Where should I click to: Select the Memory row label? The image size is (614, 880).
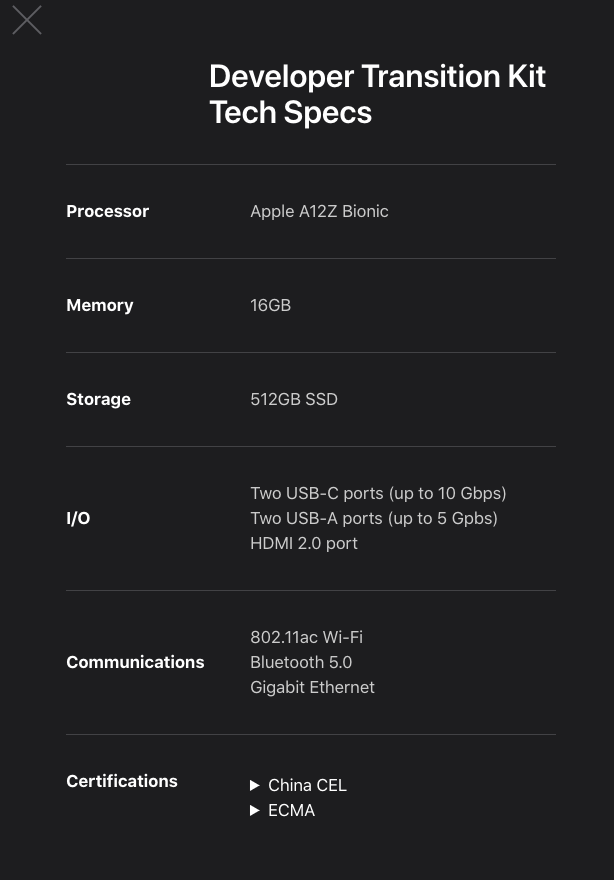(x=100, y=305)
